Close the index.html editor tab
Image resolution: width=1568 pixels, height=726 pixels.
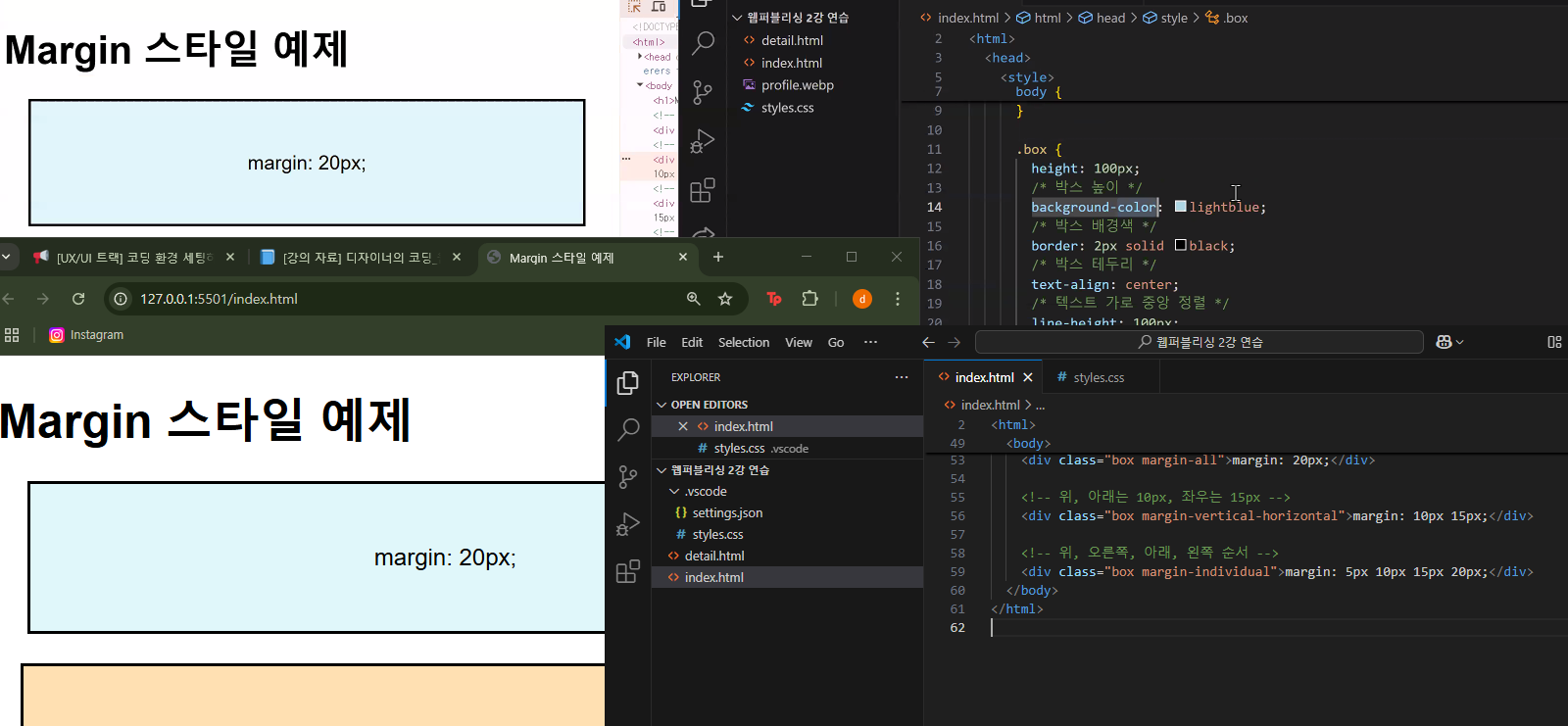pyautogui.click(x=1028, y=377)
